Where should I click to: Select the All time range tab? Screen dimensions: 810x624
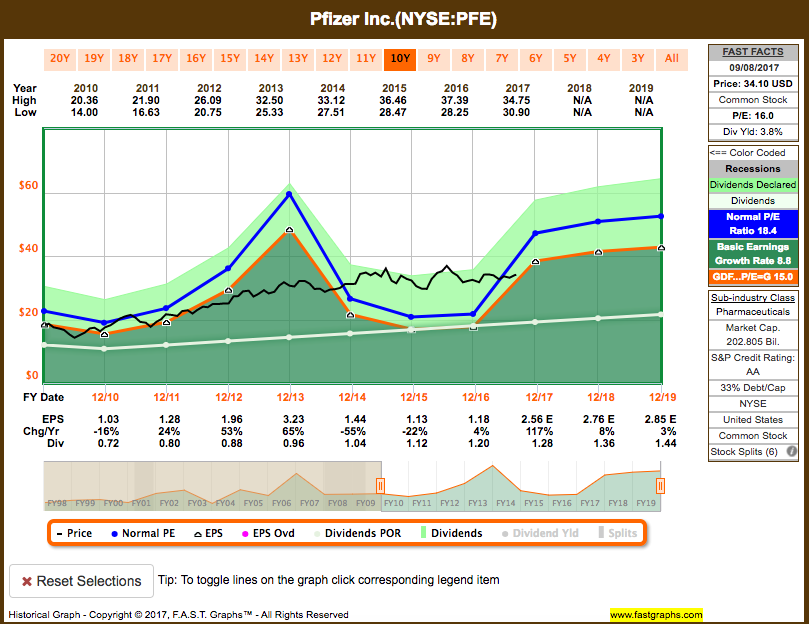(671, 59)
